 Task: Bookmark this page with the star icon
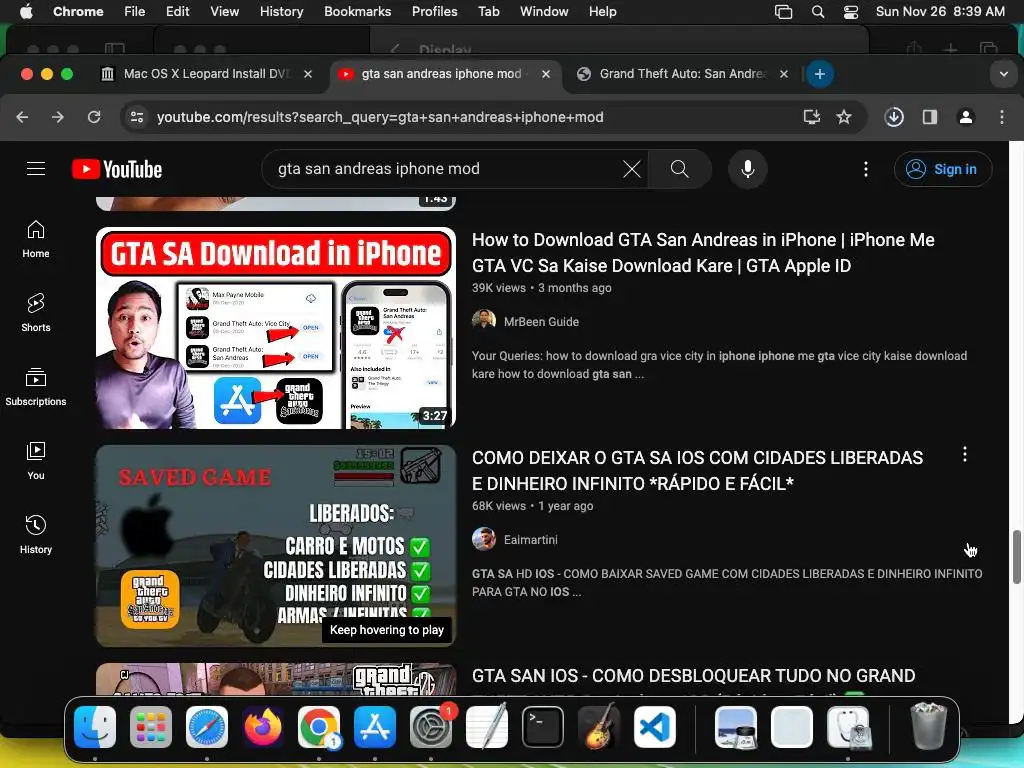tap(844, 117)
